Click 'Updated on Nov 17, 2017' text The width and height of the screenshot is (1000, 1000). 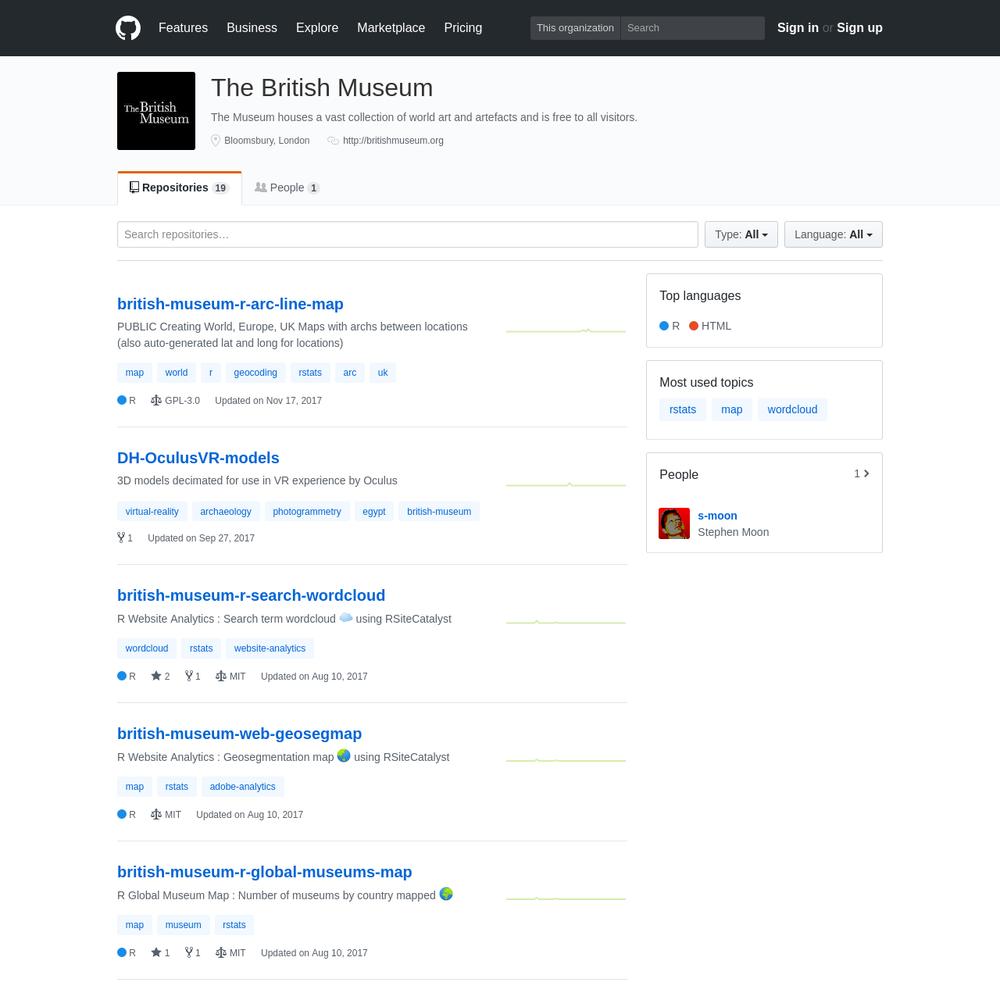tap(268, 401)
